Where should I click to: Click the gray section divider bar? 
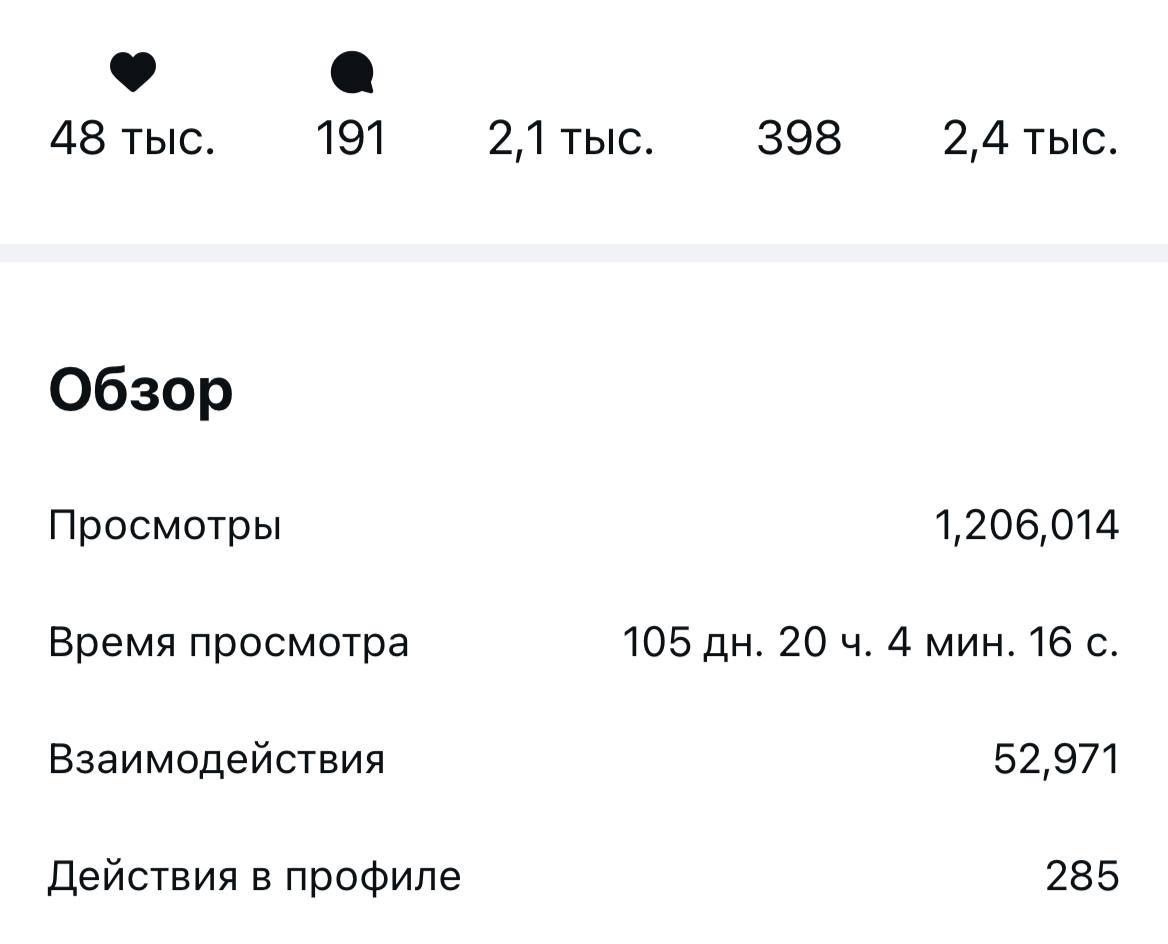click(584, 253)
